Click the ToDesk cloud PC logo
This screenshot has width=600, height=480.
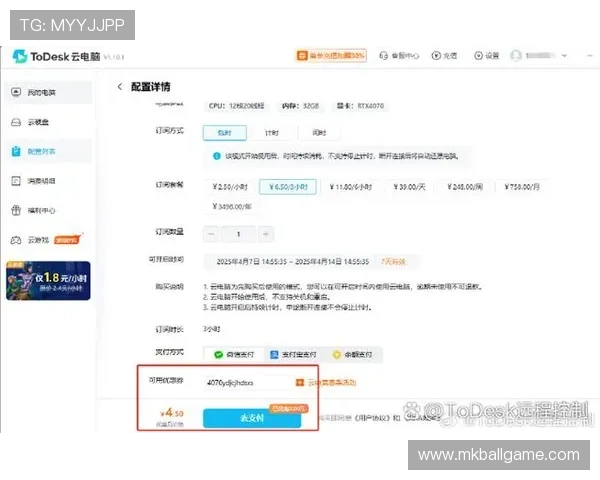coord(56,56)
